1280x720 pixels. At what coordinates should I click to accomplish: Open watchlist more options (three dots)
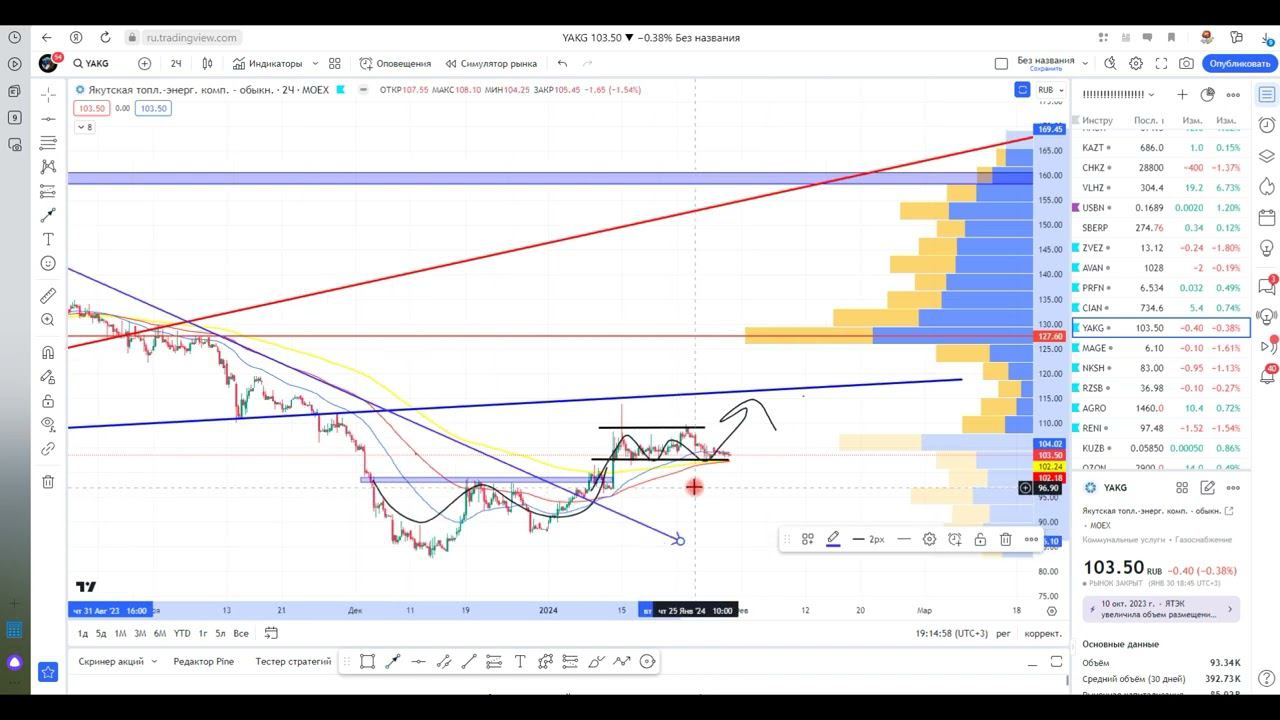click(x=1235, y=94)
